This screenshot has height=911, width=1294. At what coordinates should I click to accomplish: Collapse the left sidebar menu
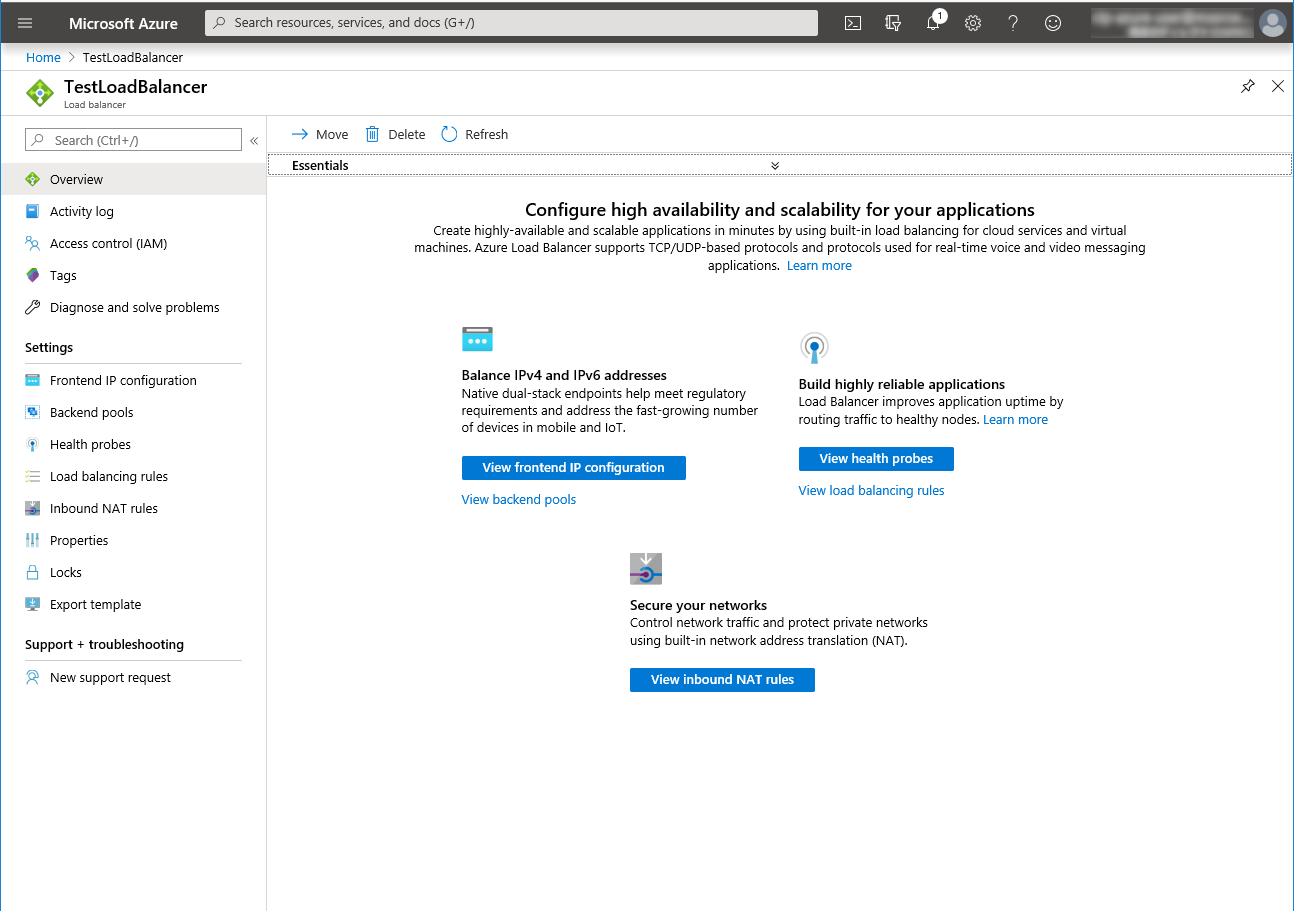(254, 141)
